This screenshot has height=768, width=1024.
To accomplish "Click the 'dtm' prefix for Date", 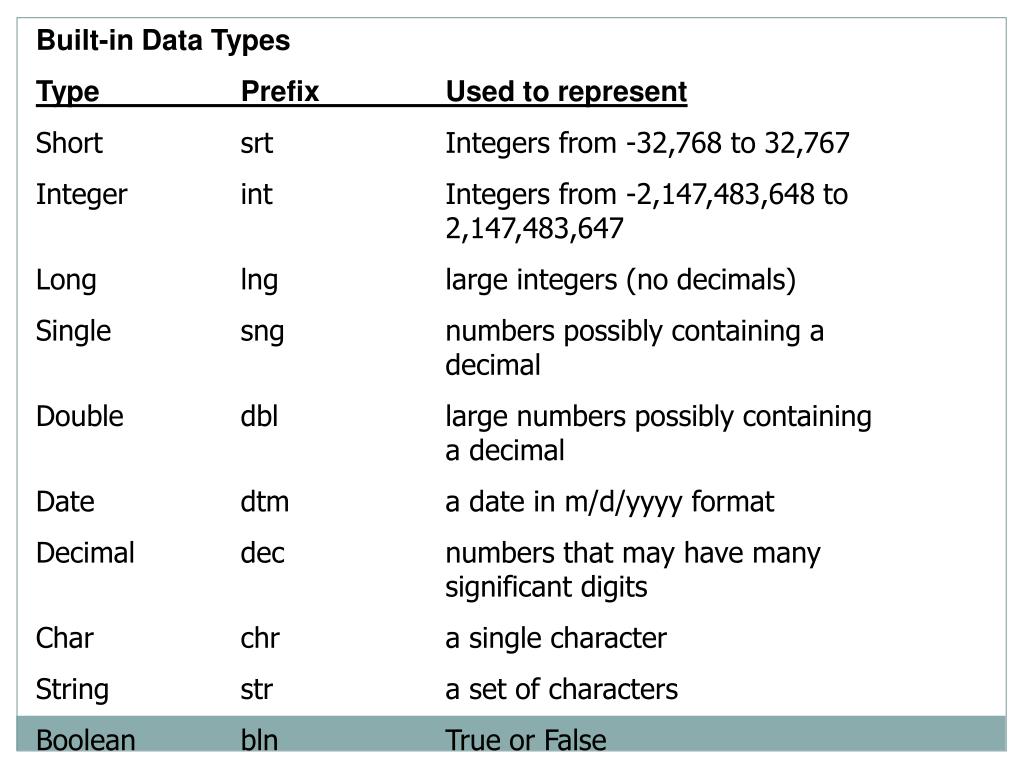I will 264,502.
